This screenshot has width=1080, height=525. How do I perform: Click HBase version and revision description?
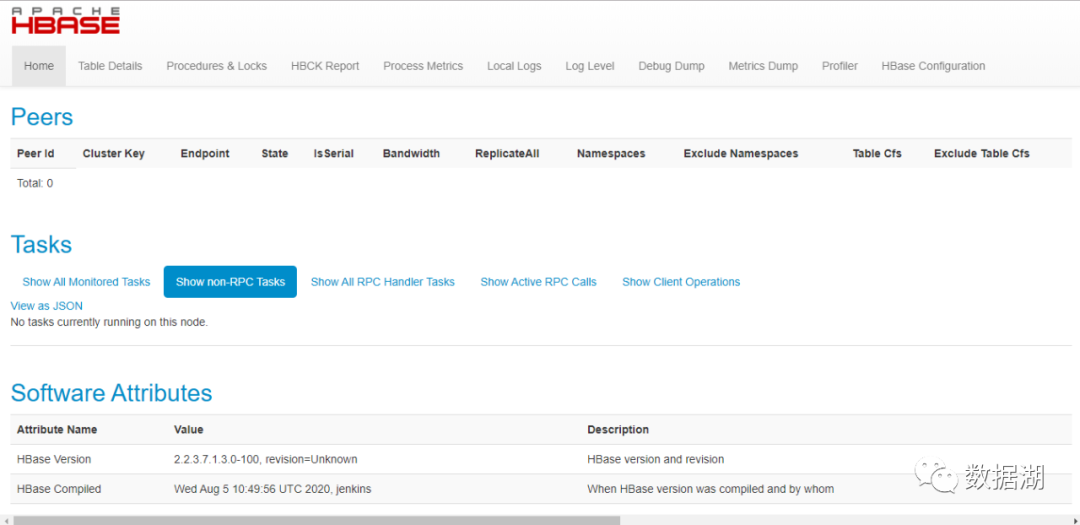[656, 459]
